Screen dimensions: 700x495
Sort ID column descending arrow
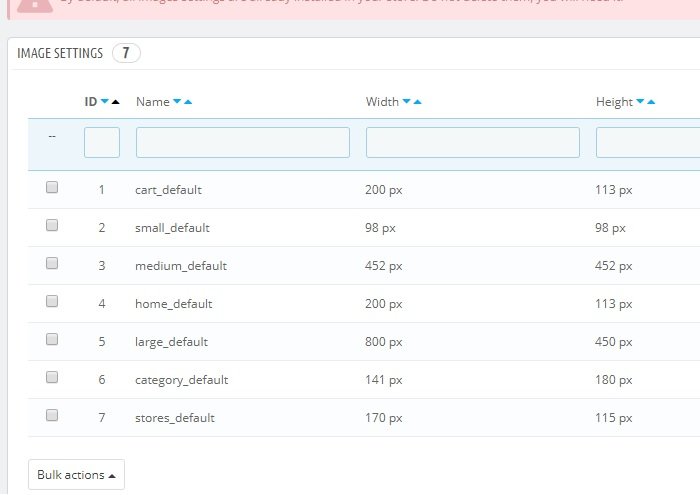(105, 102)
